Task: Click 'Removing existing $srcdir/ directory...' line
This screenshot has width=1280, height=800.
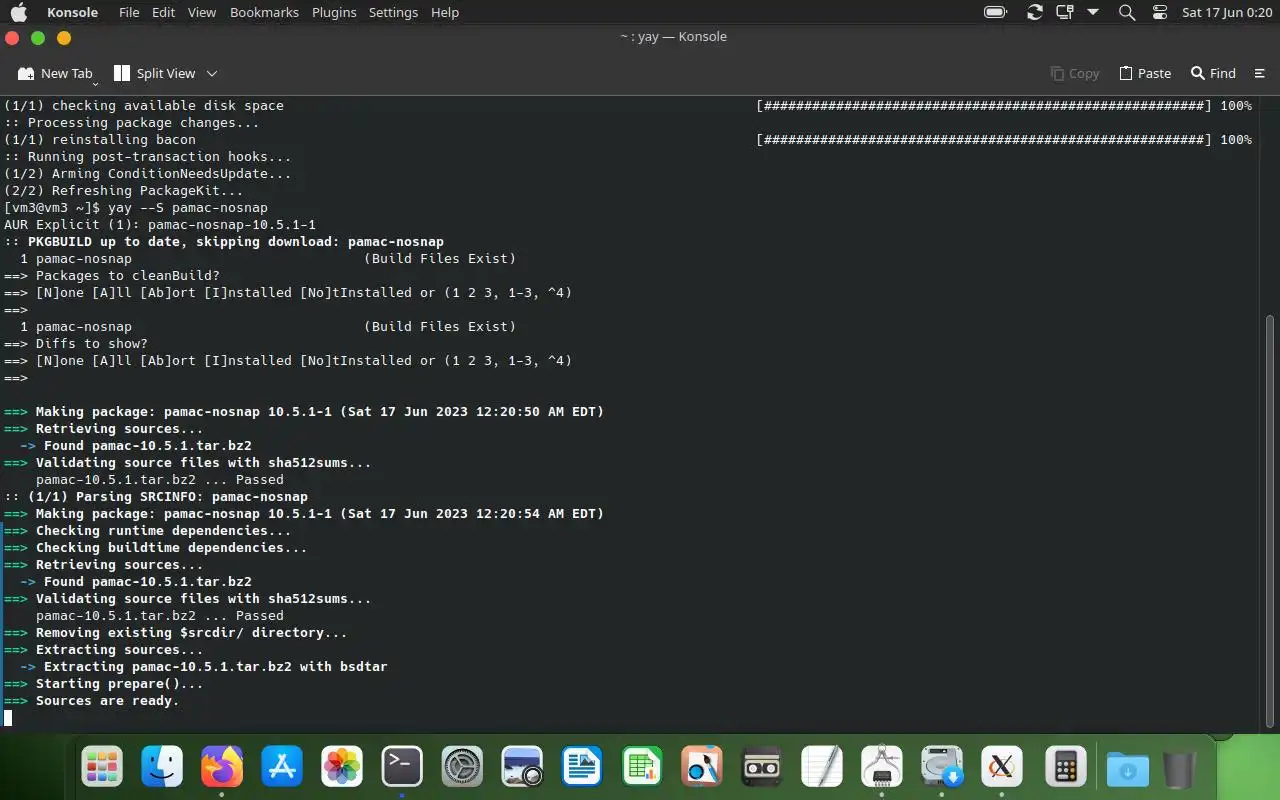Action: (192, 632)
